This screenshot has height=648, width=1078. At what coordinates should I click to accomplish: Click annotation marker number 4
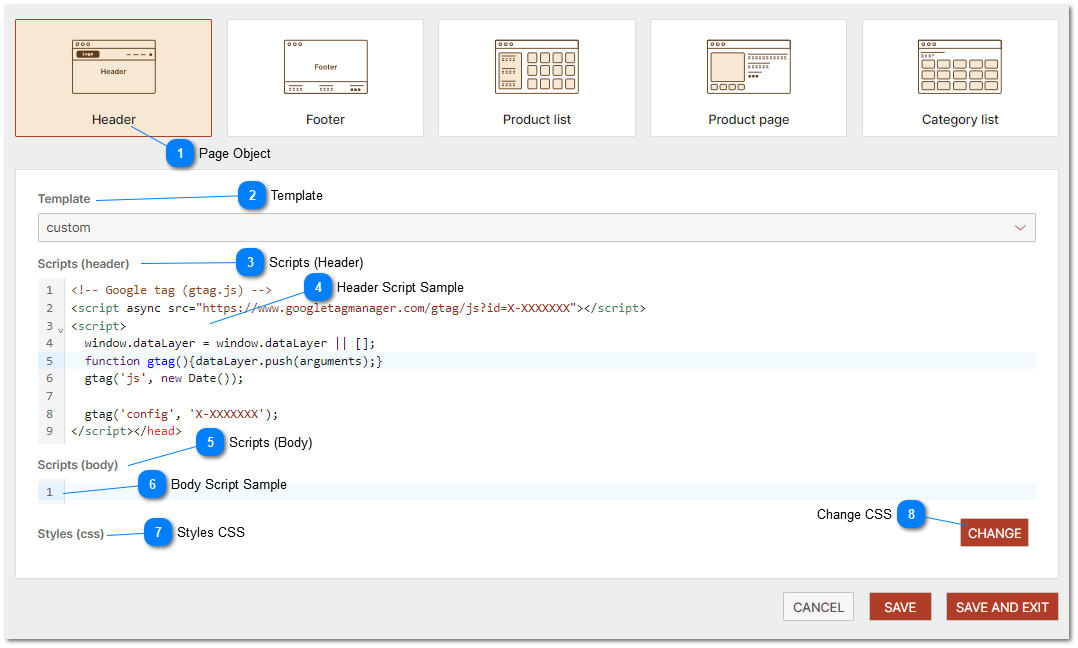click(x=318, y=288)
